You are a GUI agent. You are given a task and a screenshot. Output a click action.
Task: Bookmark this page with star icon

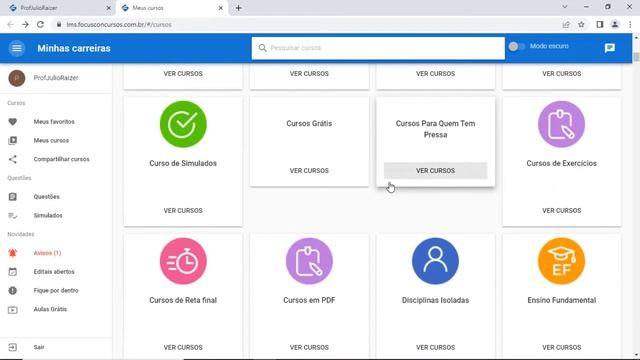[x=581, y=24]
